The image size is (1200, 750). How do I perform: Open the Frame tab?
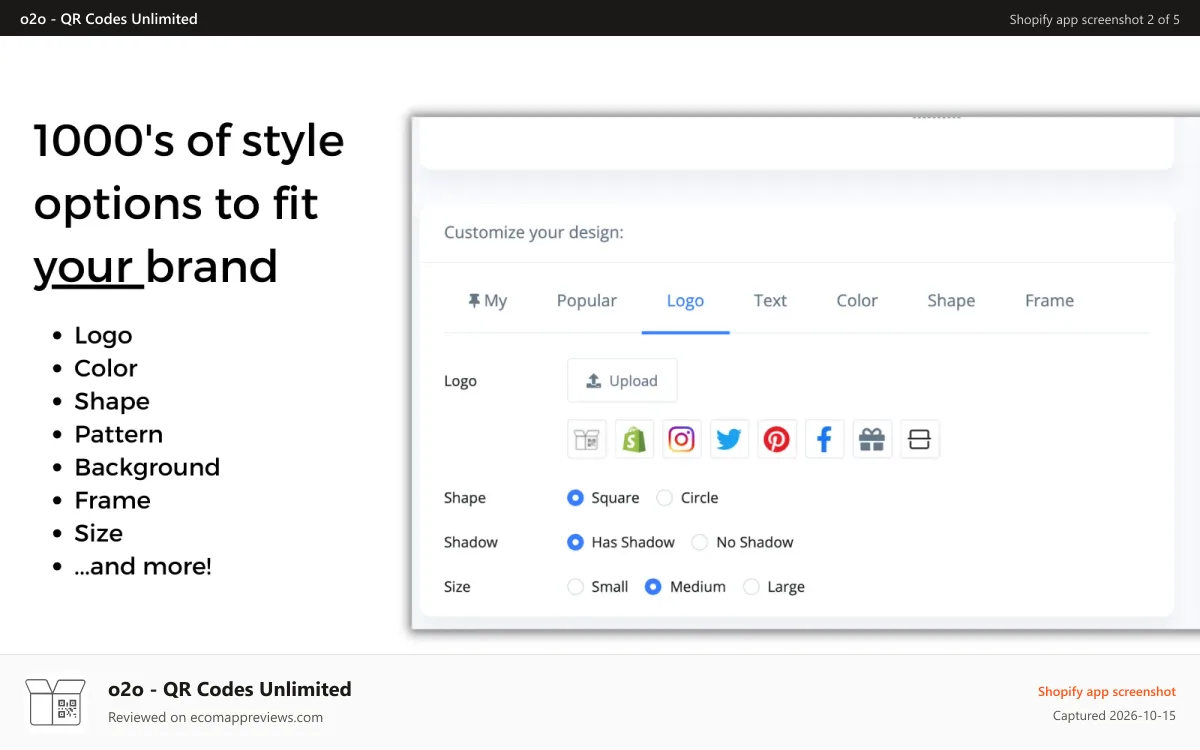tap(1049, 300)
